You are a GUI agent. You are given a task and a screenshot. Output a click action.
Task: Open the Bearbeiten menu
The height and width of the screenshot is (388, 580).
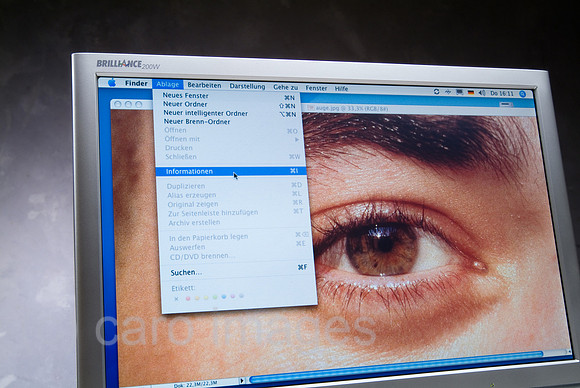[204, 85]
